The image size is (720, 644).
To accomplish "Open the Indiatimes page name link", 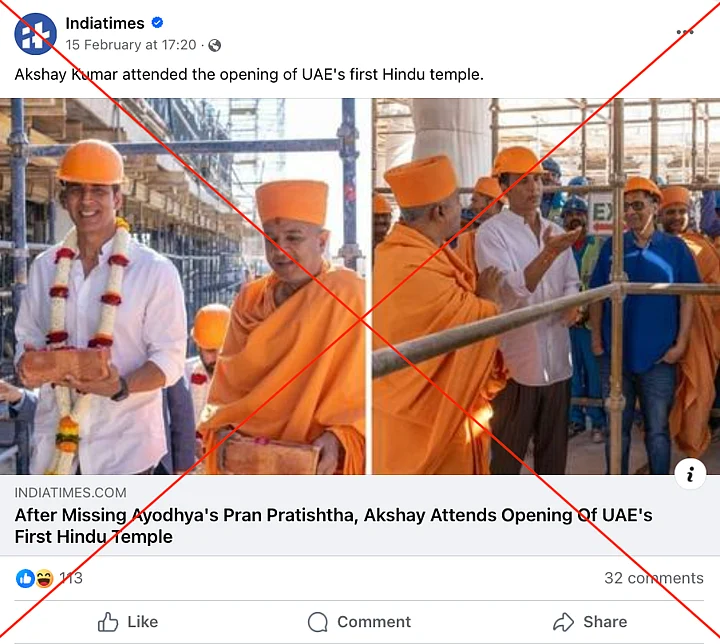I will [105, 23].
